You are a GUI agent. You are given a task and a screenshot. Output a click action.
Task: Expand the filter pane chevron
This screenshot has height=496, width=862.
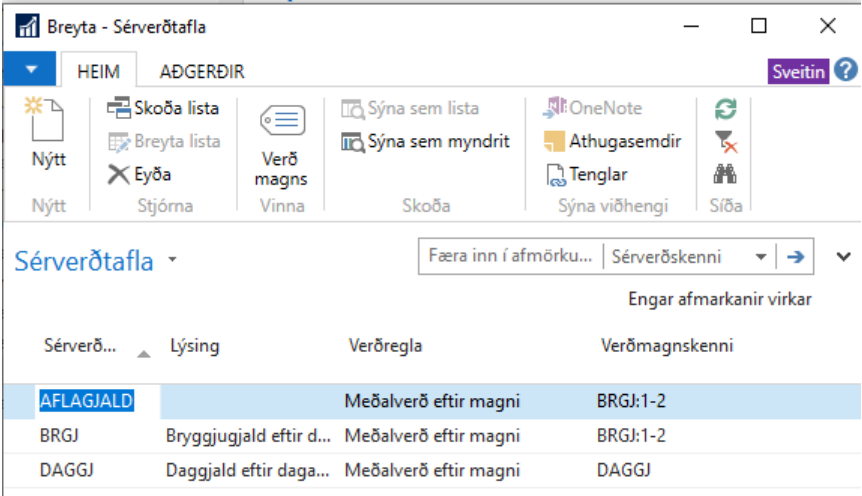click(842, 257)
